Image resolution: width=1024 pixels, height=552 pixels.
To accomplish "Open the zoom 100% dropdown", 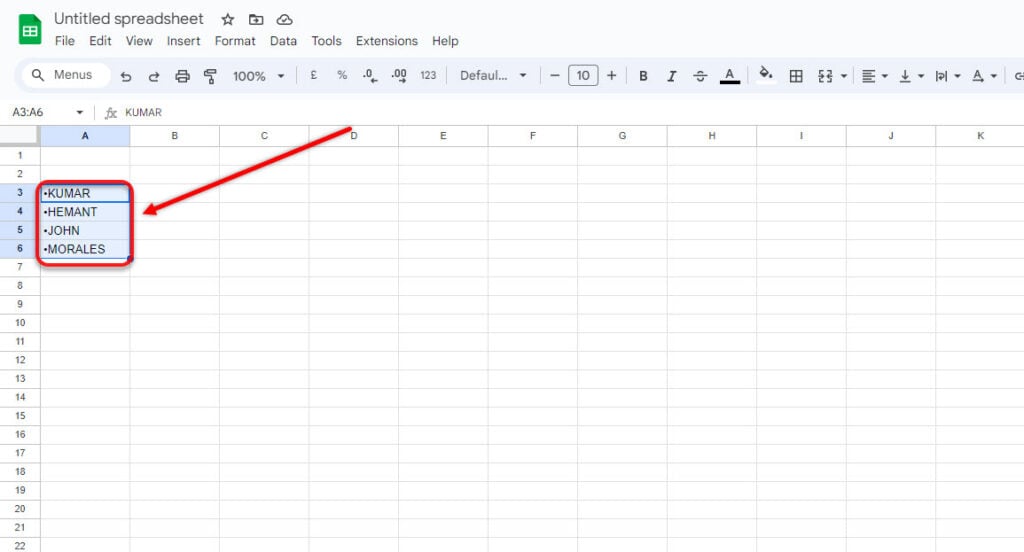I will coord(259,76).
